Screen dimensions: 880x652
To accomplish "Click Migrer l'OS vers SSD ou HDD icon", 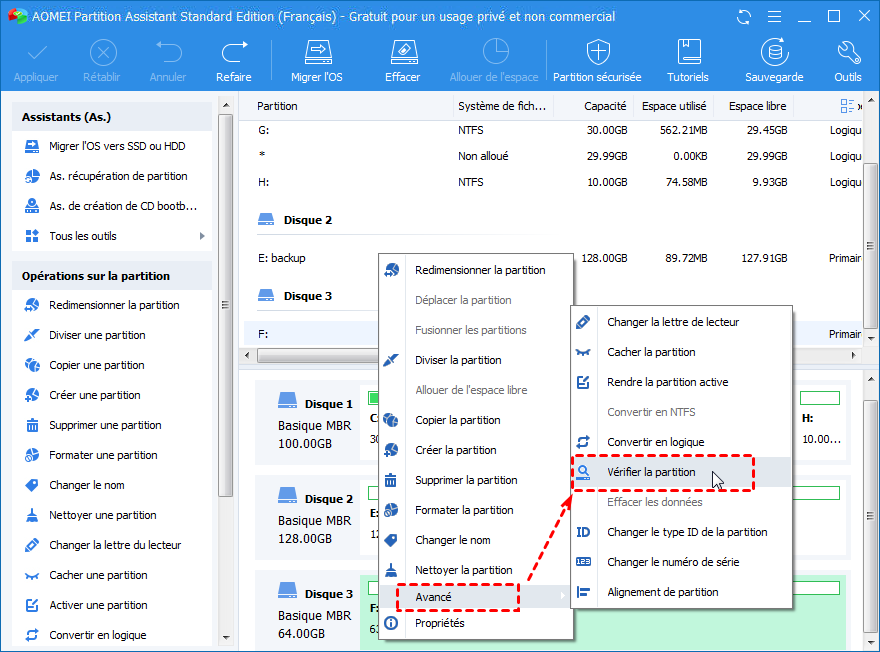I will 32,146.
